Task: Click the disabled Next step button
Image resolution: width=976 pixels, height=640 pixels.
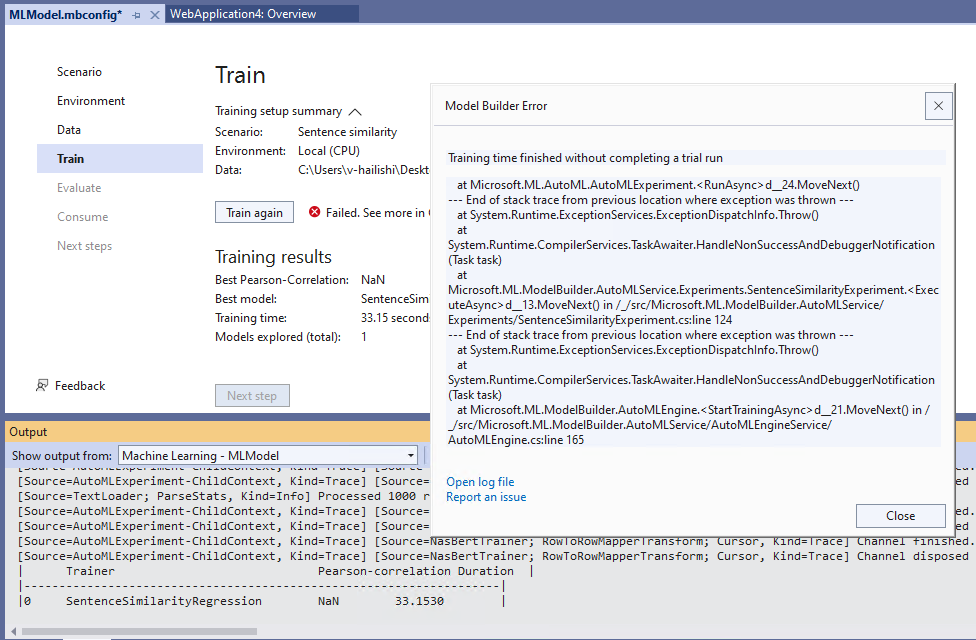Action: point(252,395)
